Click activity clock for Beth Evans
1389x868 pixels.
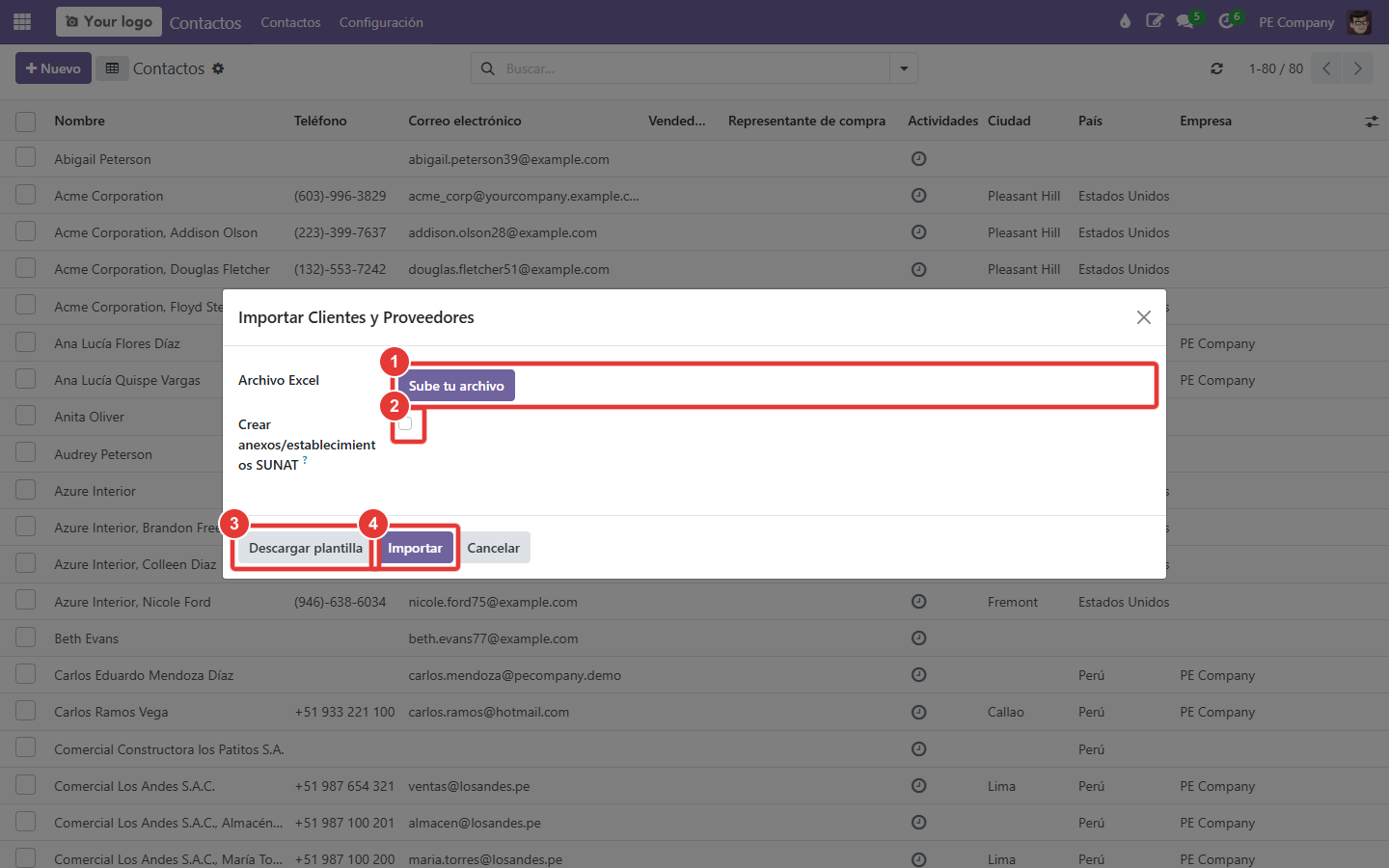click(919, 638)
